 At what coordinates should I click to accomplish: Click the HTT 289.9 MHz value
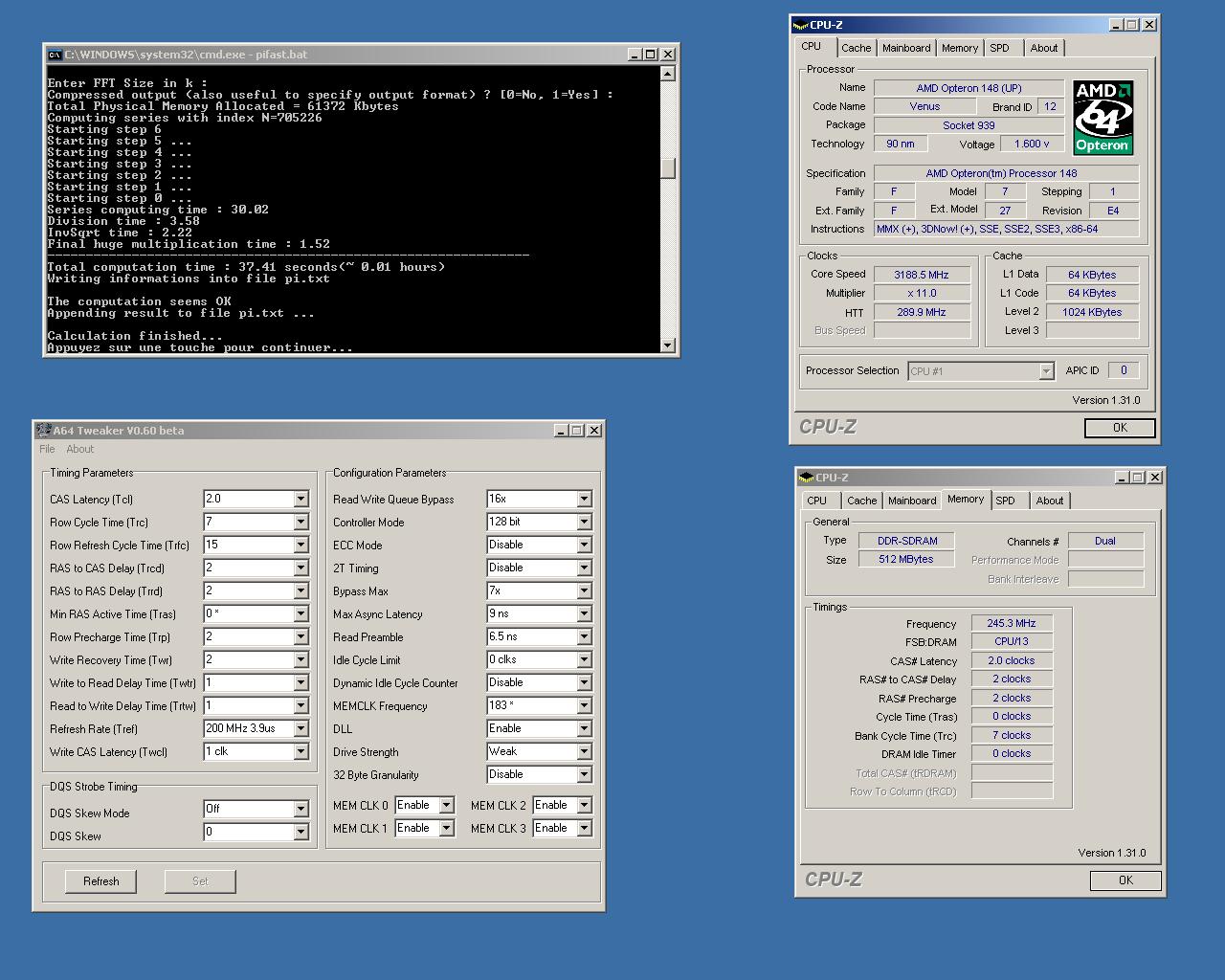pos(922,312)
